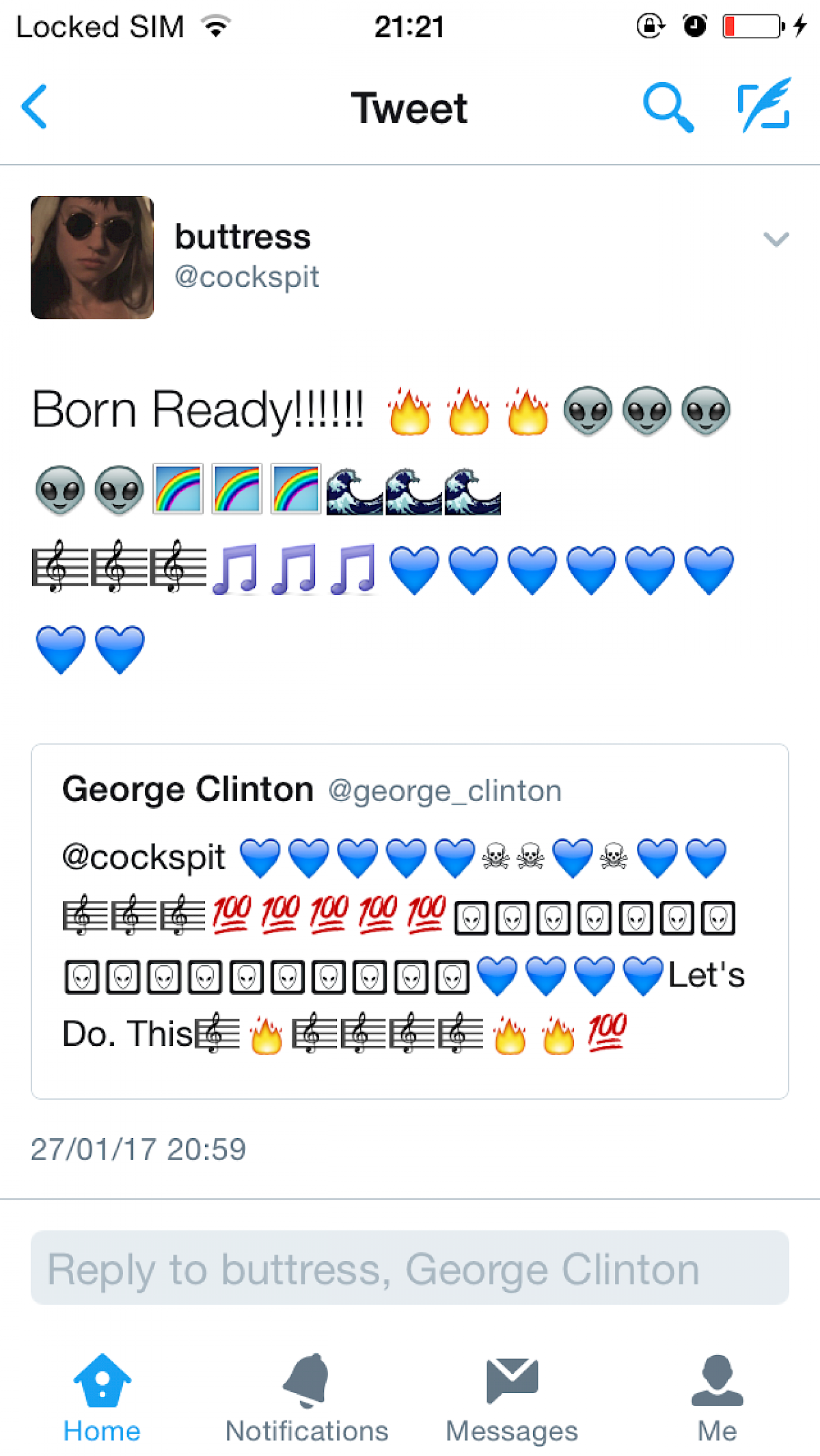Tap the Home birdhouse icon
820x1456 pixels.
click(102, 1381)
